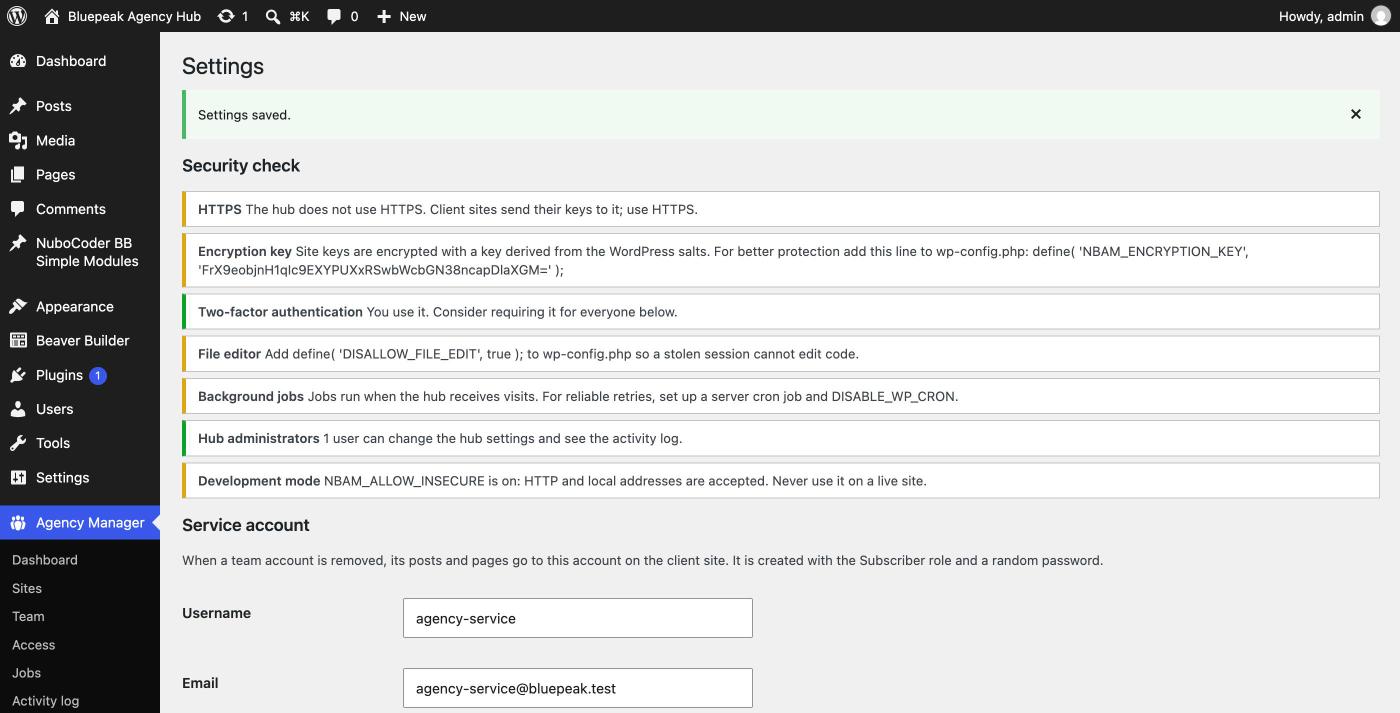Open the Jobs submenu item
This screenshot has height=713, width=1400.
coord(26,673)
